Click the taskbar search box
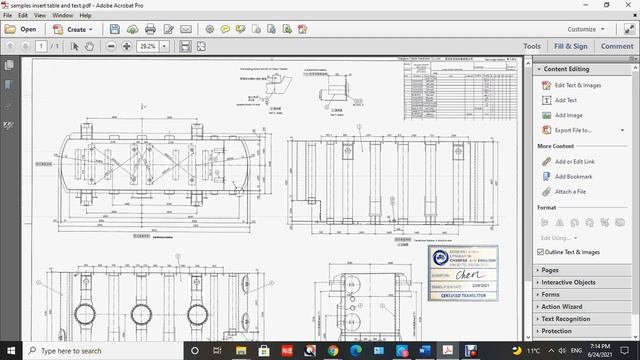 click(x=103, y=351)
